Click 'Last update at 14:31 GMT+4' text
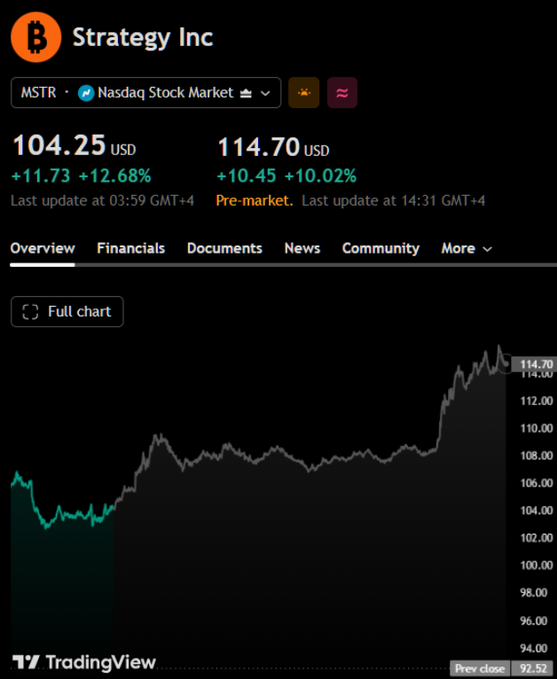Image resolution: width=557 pixels, height=679 pixels. [x=393, y=200]
